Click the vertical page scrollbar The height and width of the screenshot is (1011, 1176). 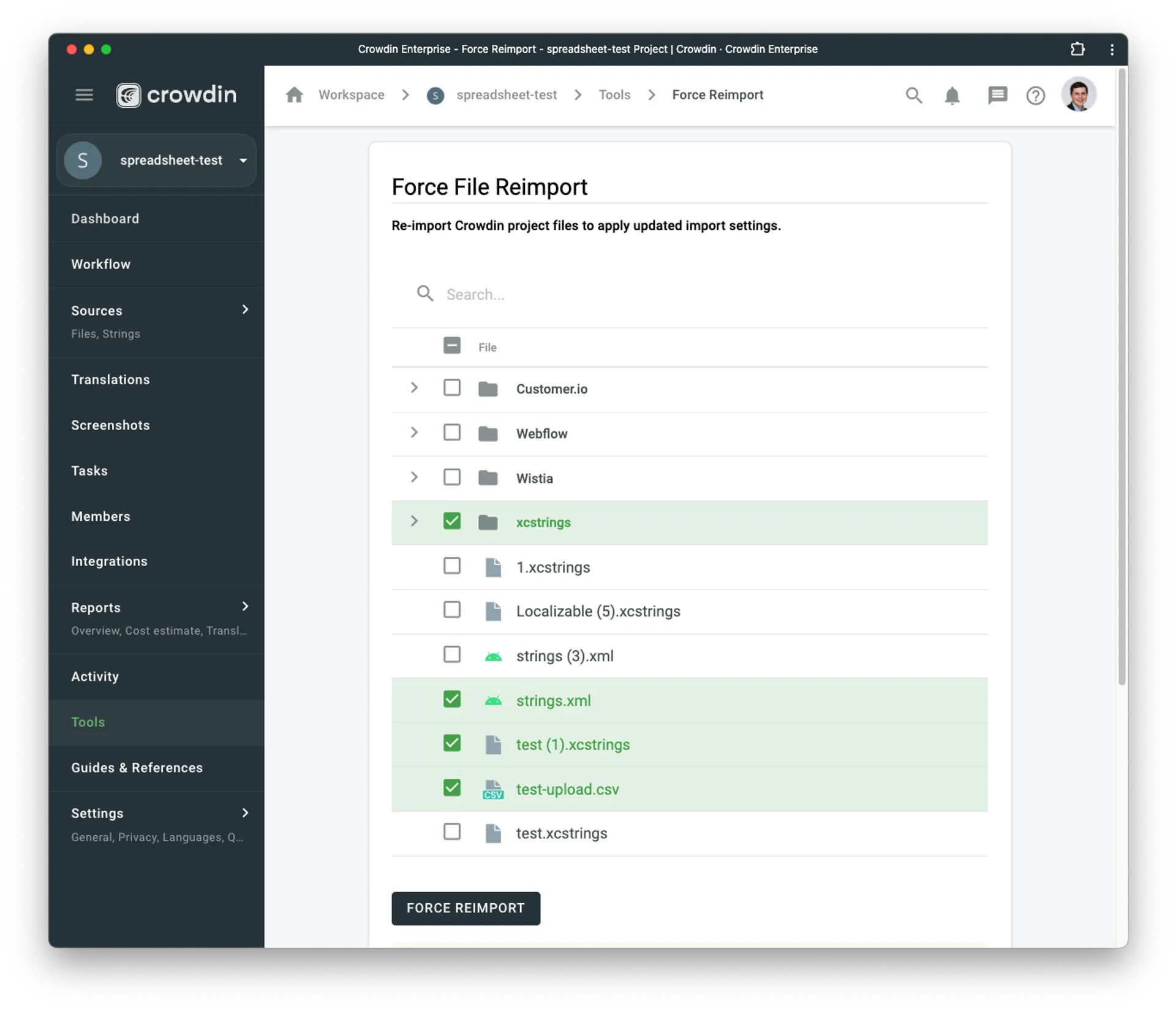(x=1121, y=377)
